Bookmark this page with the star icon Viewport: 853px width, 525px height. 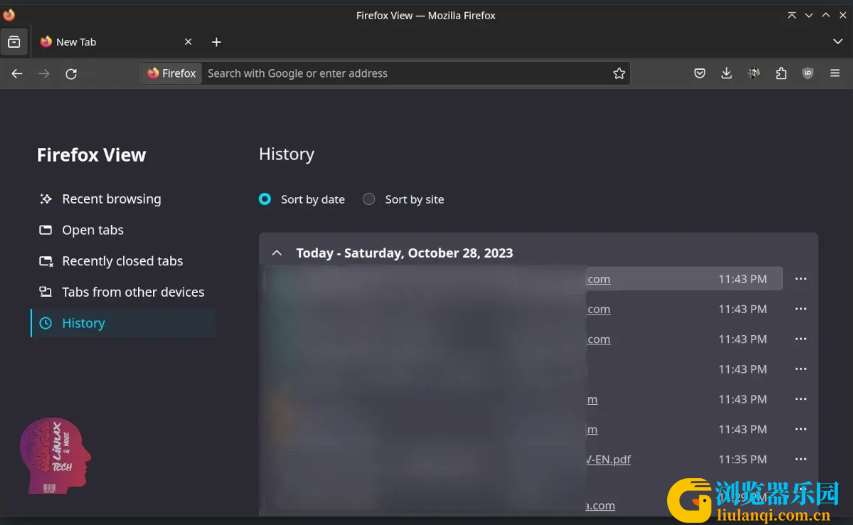coord(619,73)
